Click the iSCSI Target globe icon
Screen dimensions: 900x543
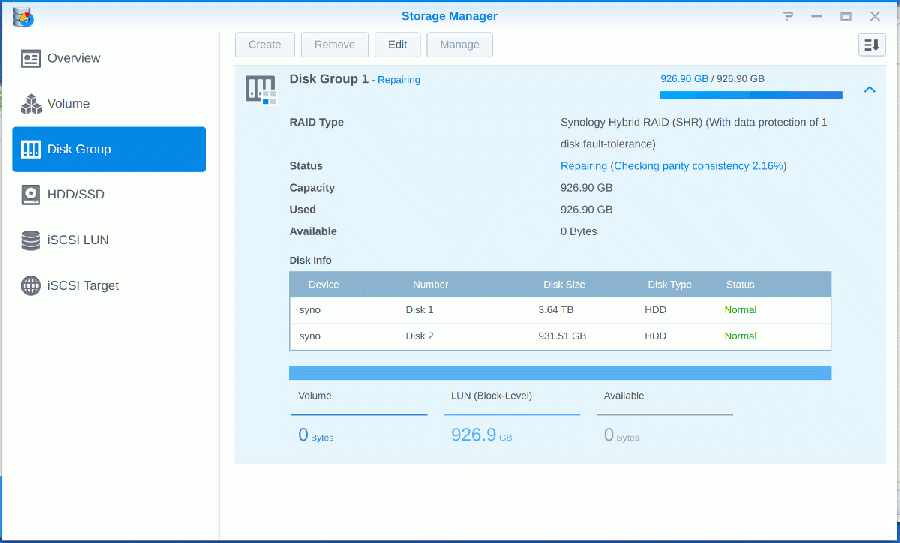pyautogui.click(x=31, y=285)
